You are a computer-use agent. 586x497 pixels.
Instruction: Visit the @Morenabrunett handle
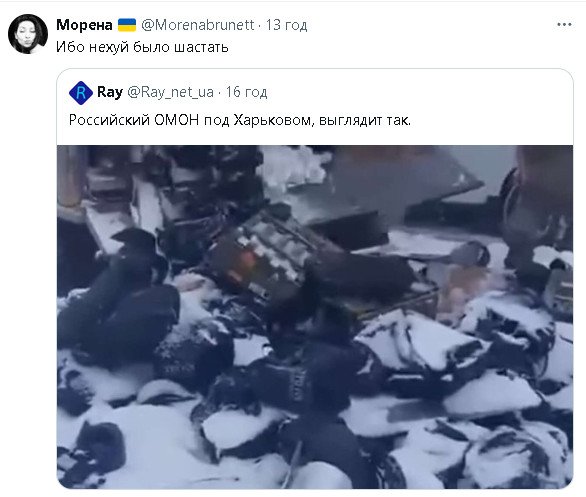click(x=198, y=25)
